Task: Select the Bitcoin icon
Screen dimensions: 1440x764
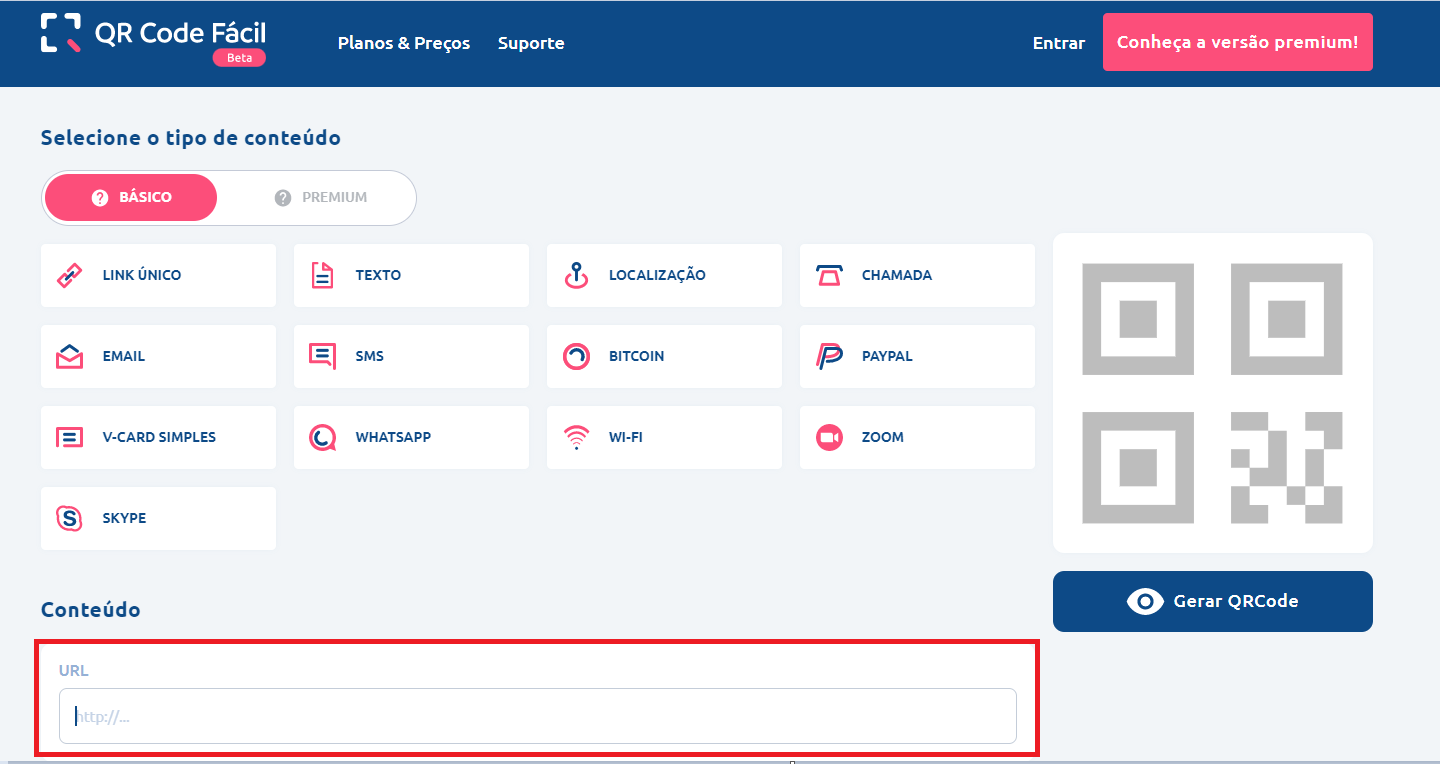Action: click(575, 357)
